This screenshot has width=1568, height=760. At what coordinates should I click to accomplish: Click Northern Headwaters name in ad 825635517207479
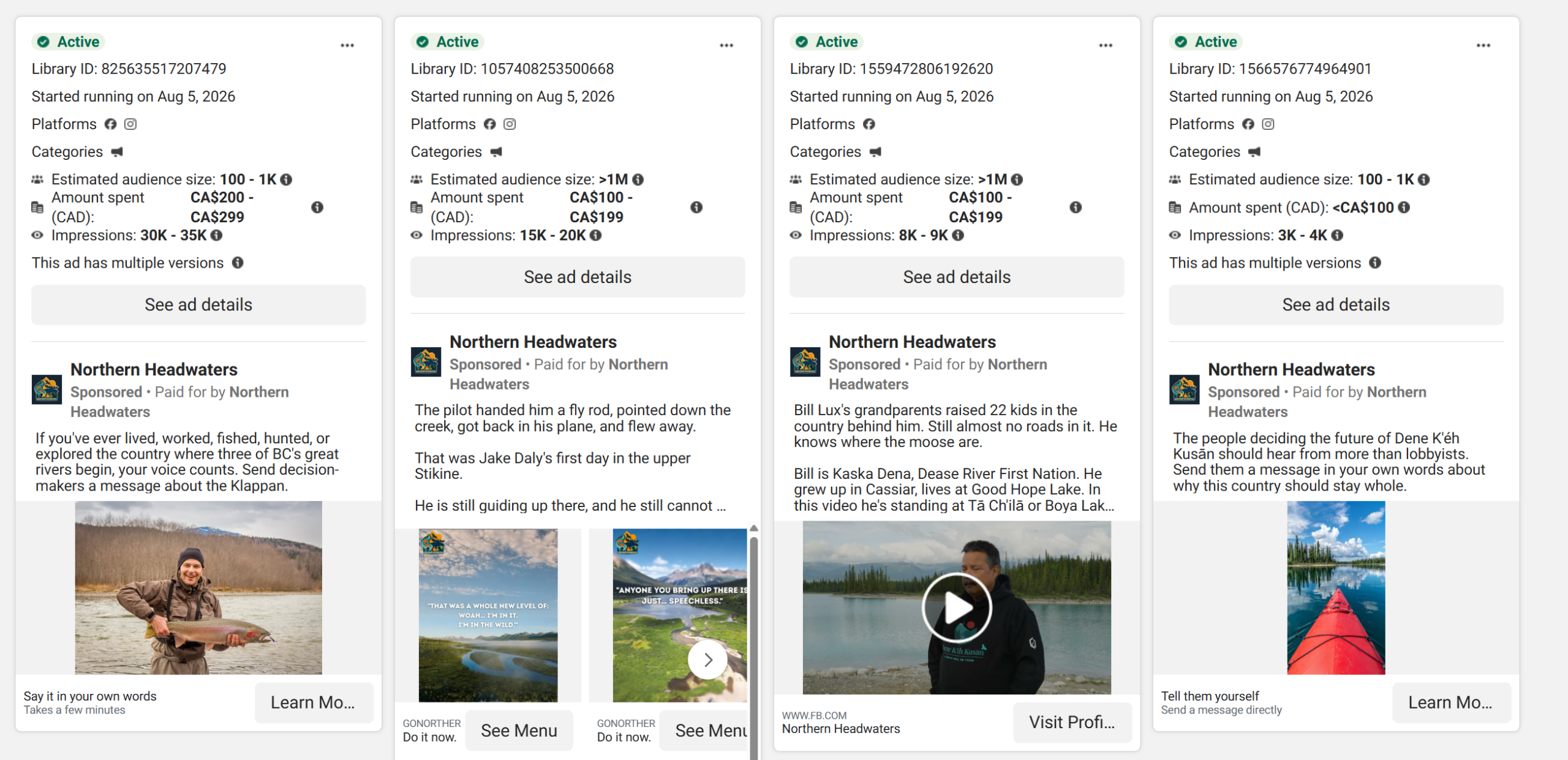[154, 369]
